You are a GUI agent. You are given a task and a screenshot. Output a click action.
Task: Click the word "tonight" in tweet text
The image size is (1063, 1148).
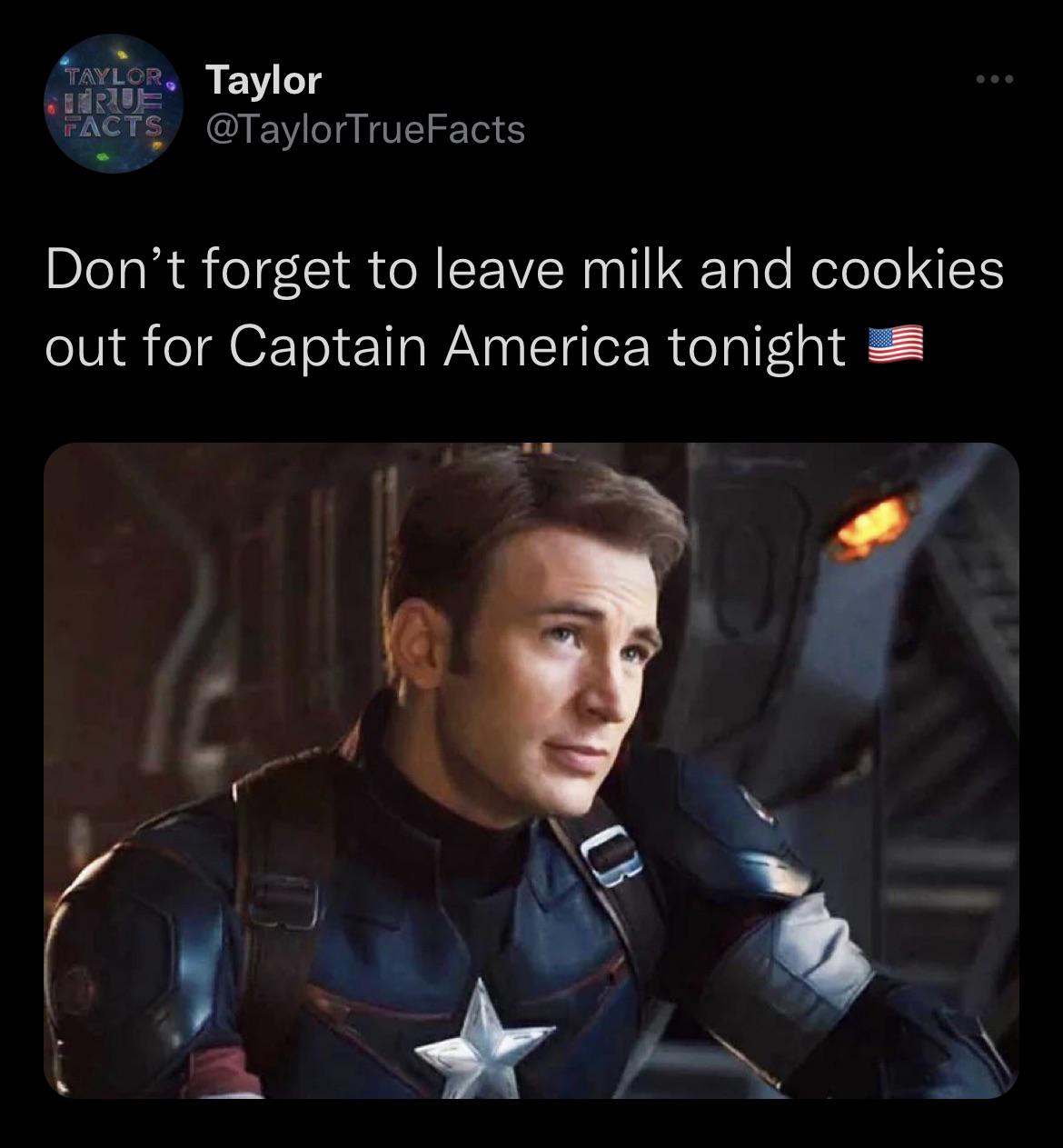pos(759,348)
